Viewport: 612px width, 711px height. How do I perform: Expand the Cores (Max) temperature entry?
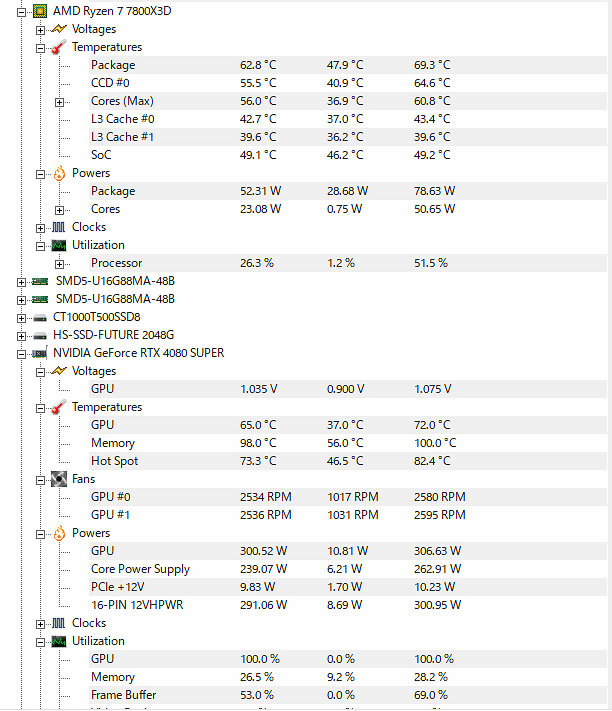point(59,102)
